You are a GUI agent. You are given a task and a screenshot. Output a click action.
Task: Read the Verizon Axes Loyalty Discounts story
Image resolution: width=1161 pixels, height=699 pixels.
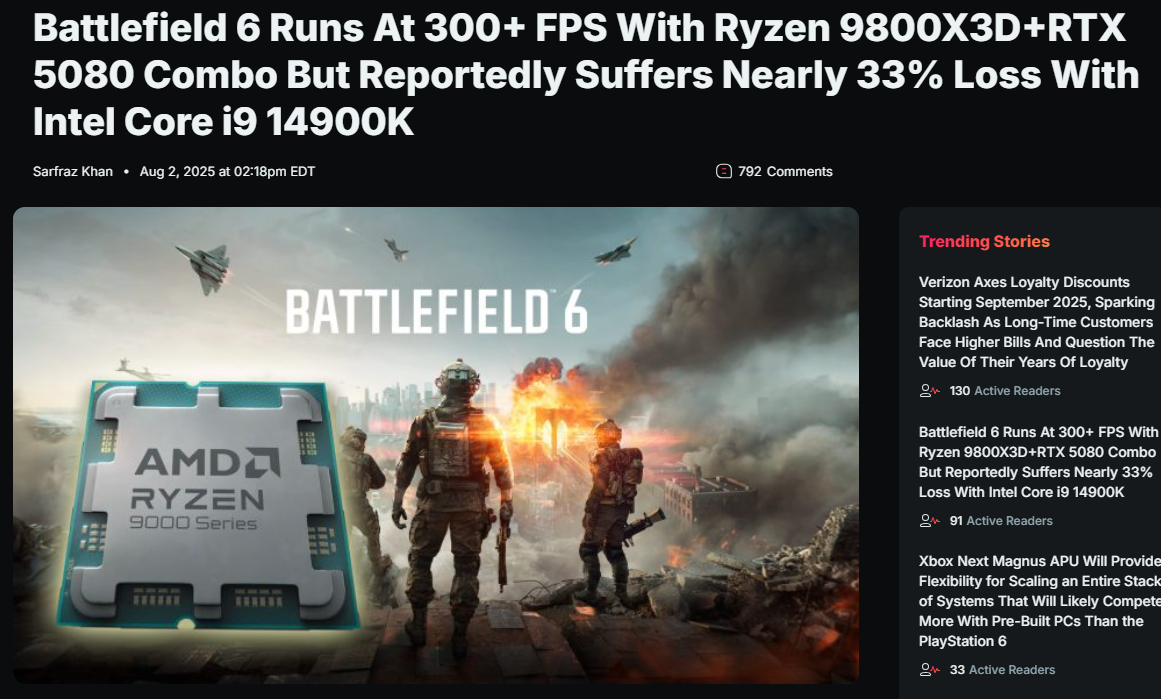pos(1037,322)
